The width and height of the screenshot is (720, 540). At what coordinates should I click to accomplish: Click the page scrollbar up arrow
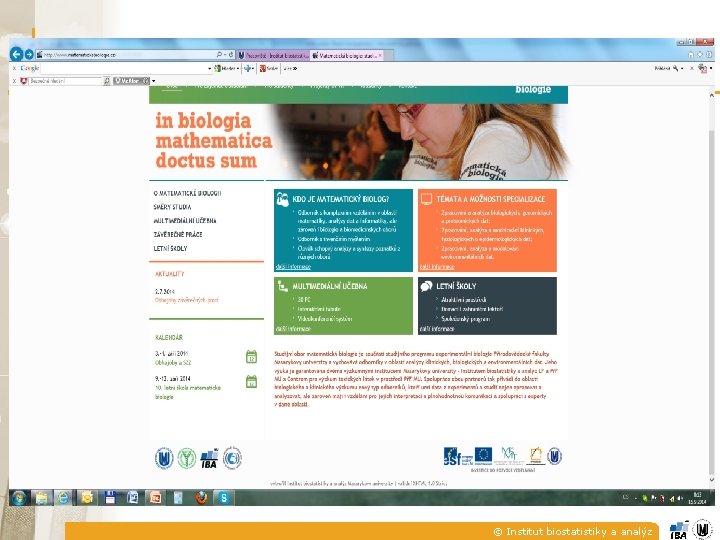click(x=712, y=95)
